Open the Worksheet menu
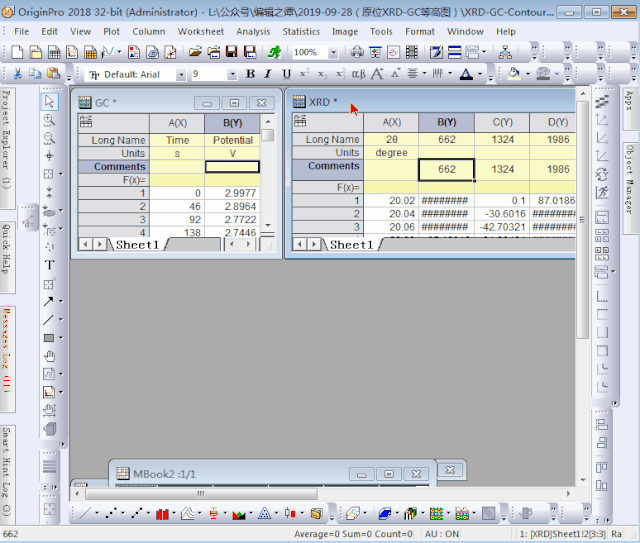The width and height of the screenshot is (640, 543). [200, 31]
